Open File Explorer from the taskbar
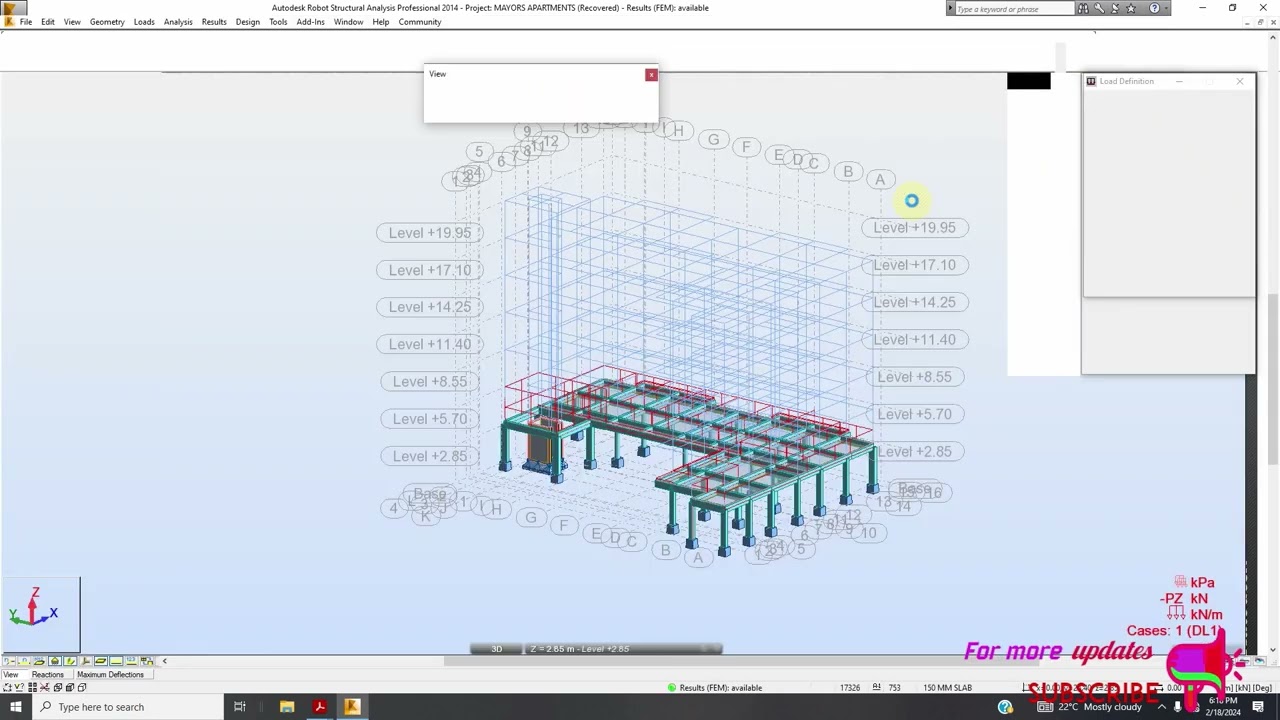This screenshot has height=720, width=1280. 287,707
